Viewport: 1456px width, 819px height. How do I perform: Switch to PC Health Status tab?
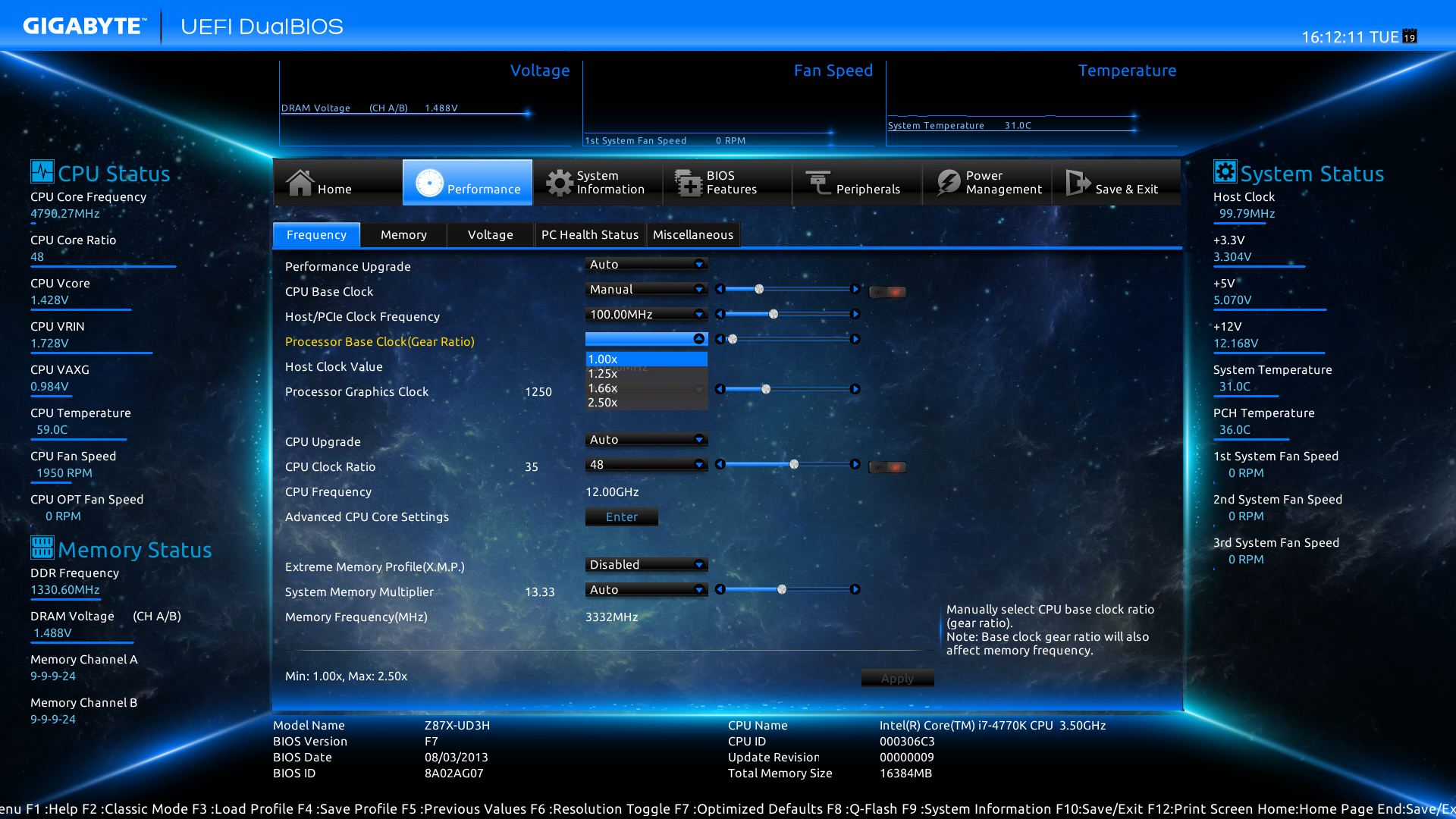click(589, 235)
